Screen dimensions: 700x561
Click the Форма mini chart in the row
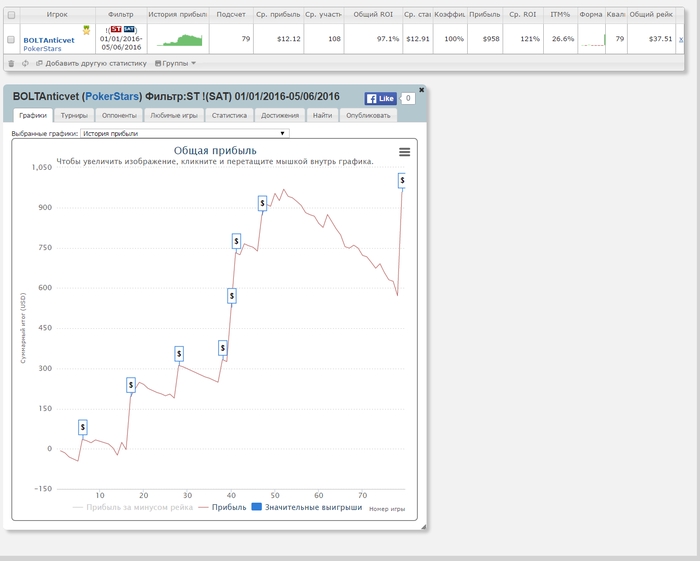coord(593,40)
